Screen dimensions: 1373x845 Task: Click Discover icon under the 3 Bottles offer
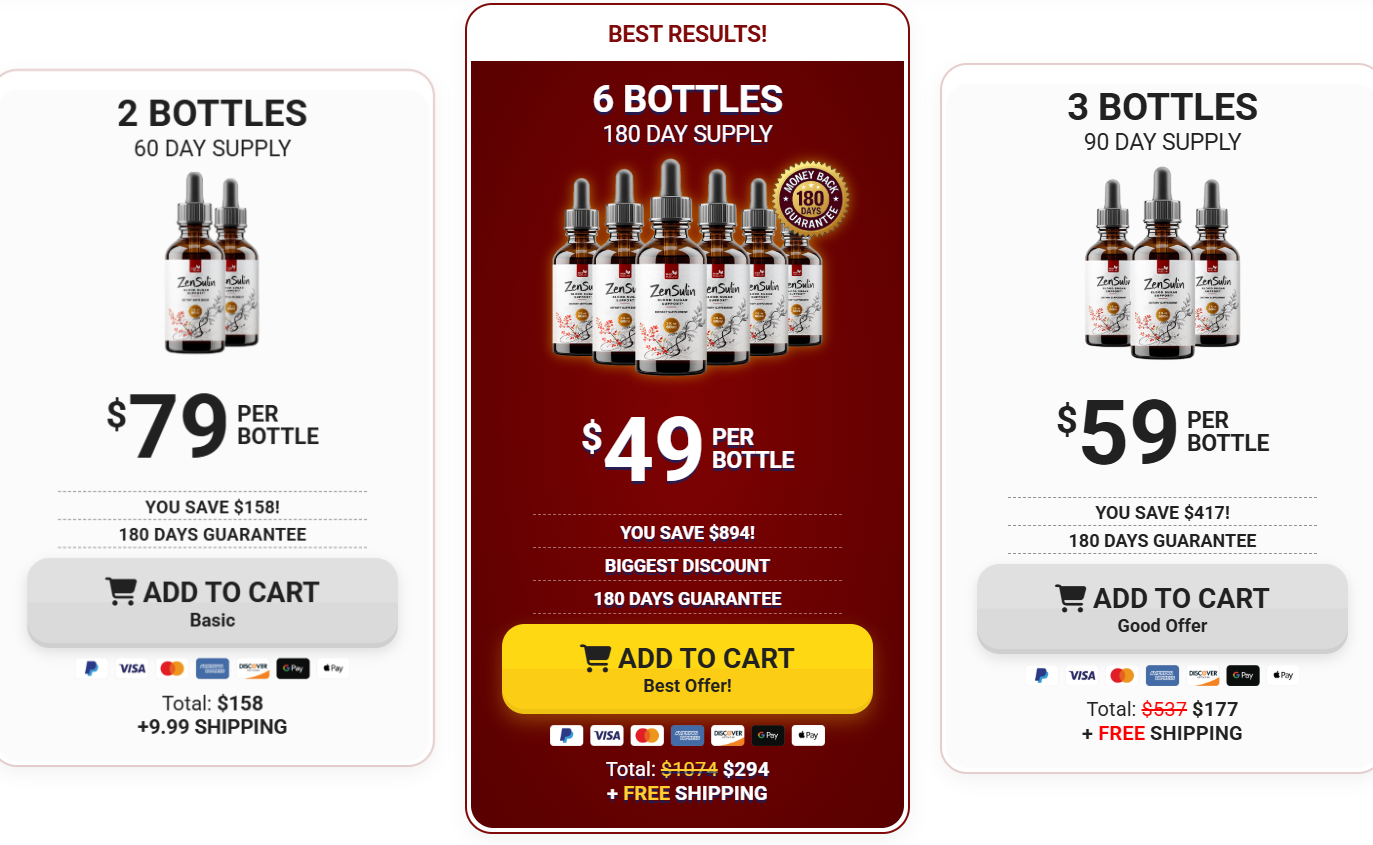[1203, 675]
